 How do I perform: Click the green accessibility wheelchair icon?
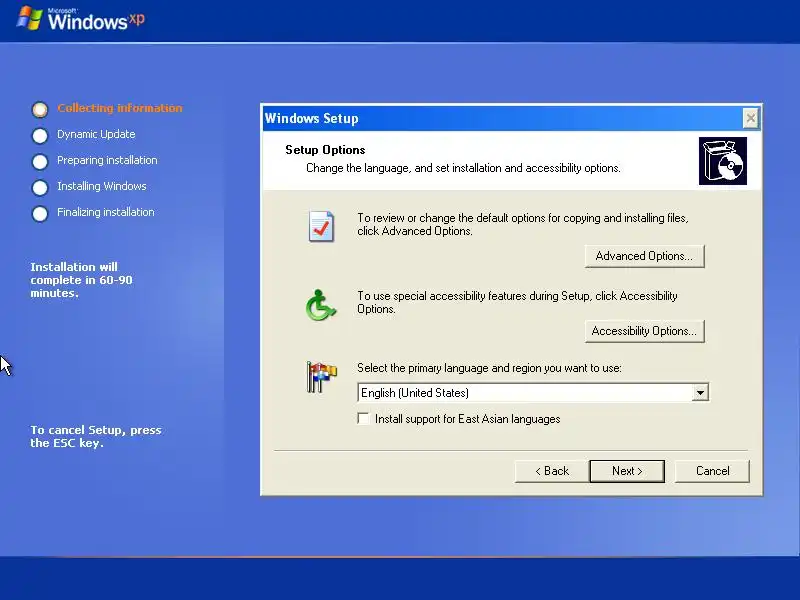point(321,305)
